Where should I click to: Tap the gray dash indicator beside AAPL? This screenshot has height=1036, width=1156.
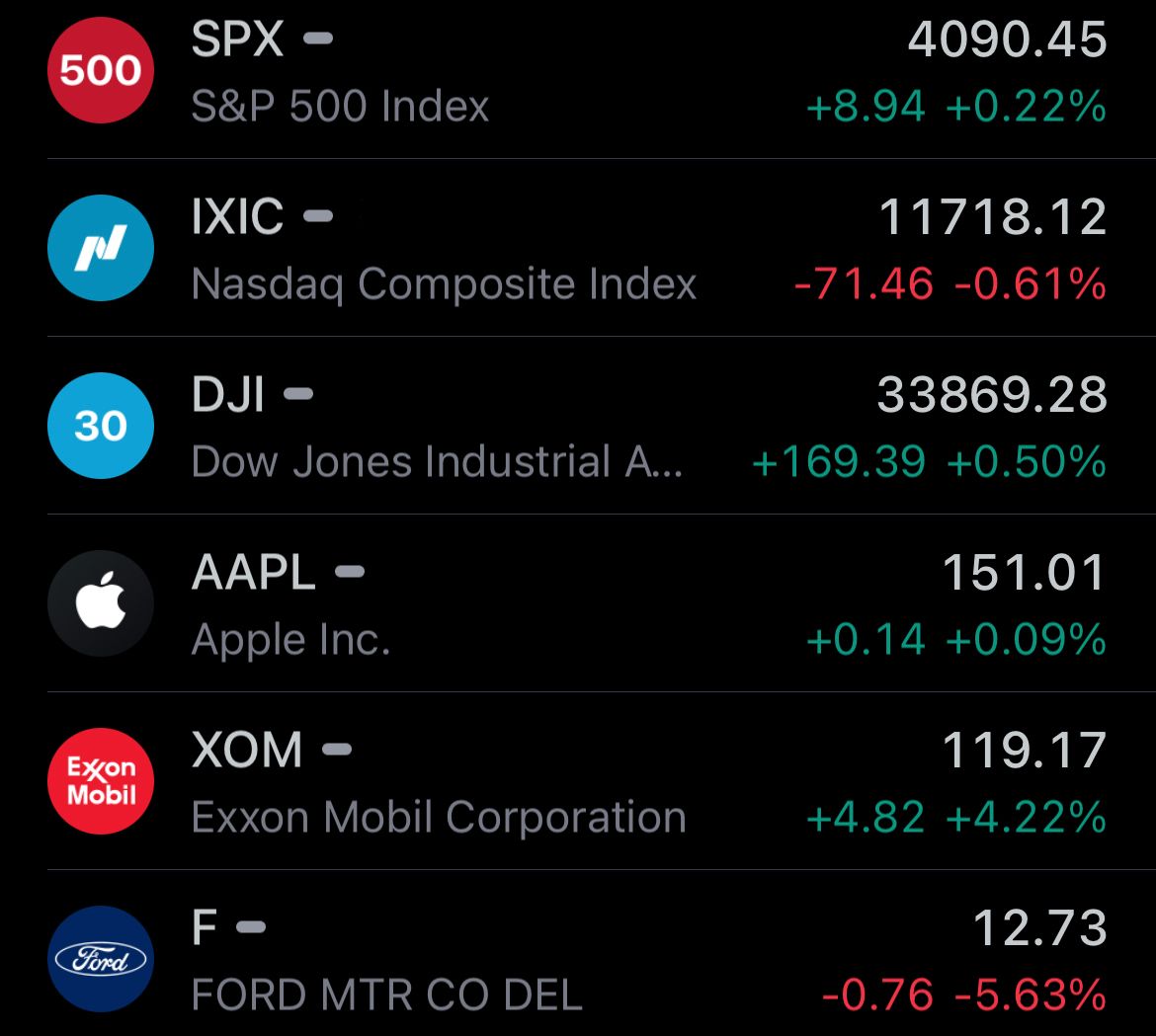point(350,572)
